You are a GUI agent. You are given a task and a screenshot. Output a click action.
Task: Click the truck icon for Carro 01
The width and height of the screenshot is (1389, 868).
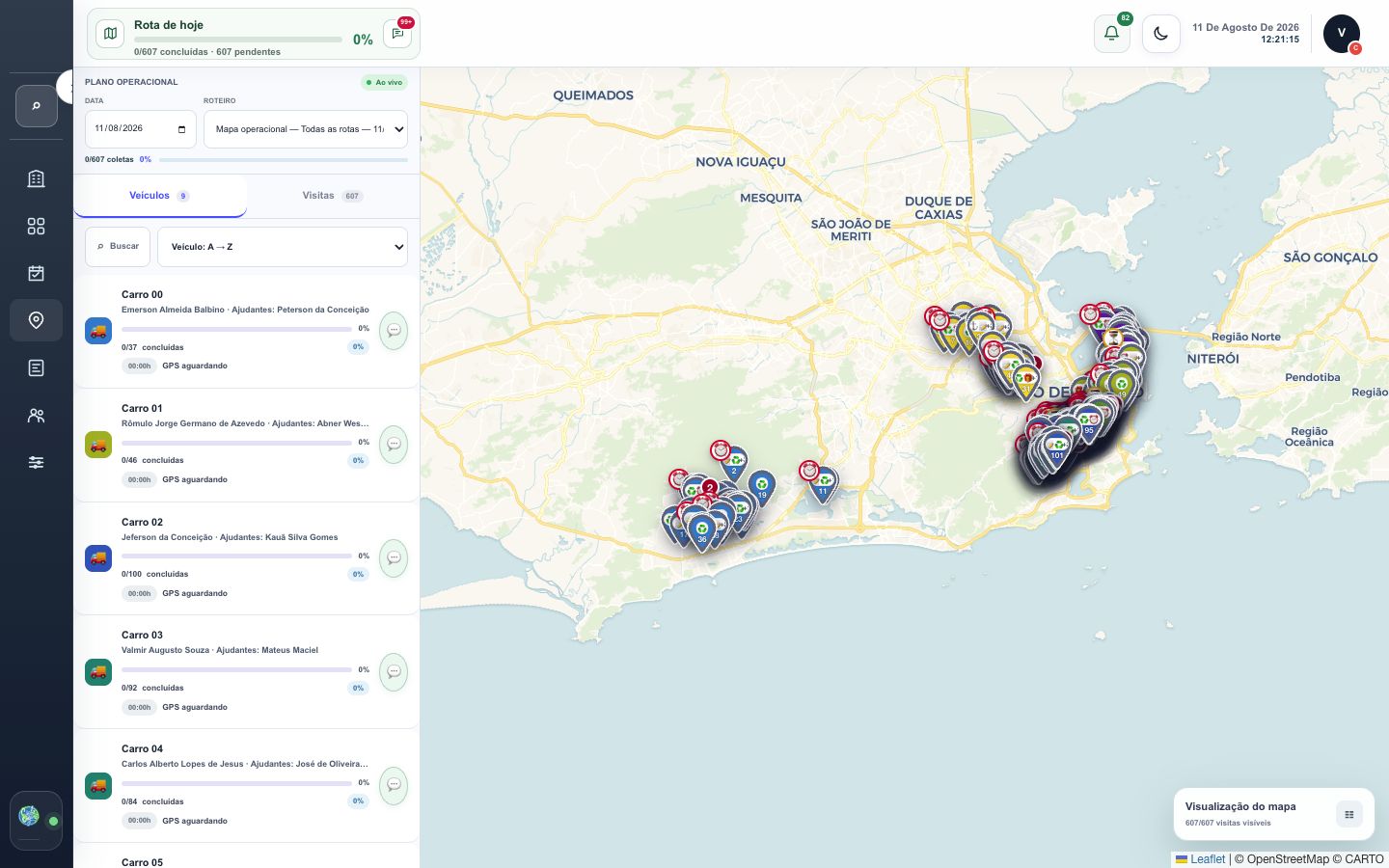pyautogui.click(x=98, y=445)
